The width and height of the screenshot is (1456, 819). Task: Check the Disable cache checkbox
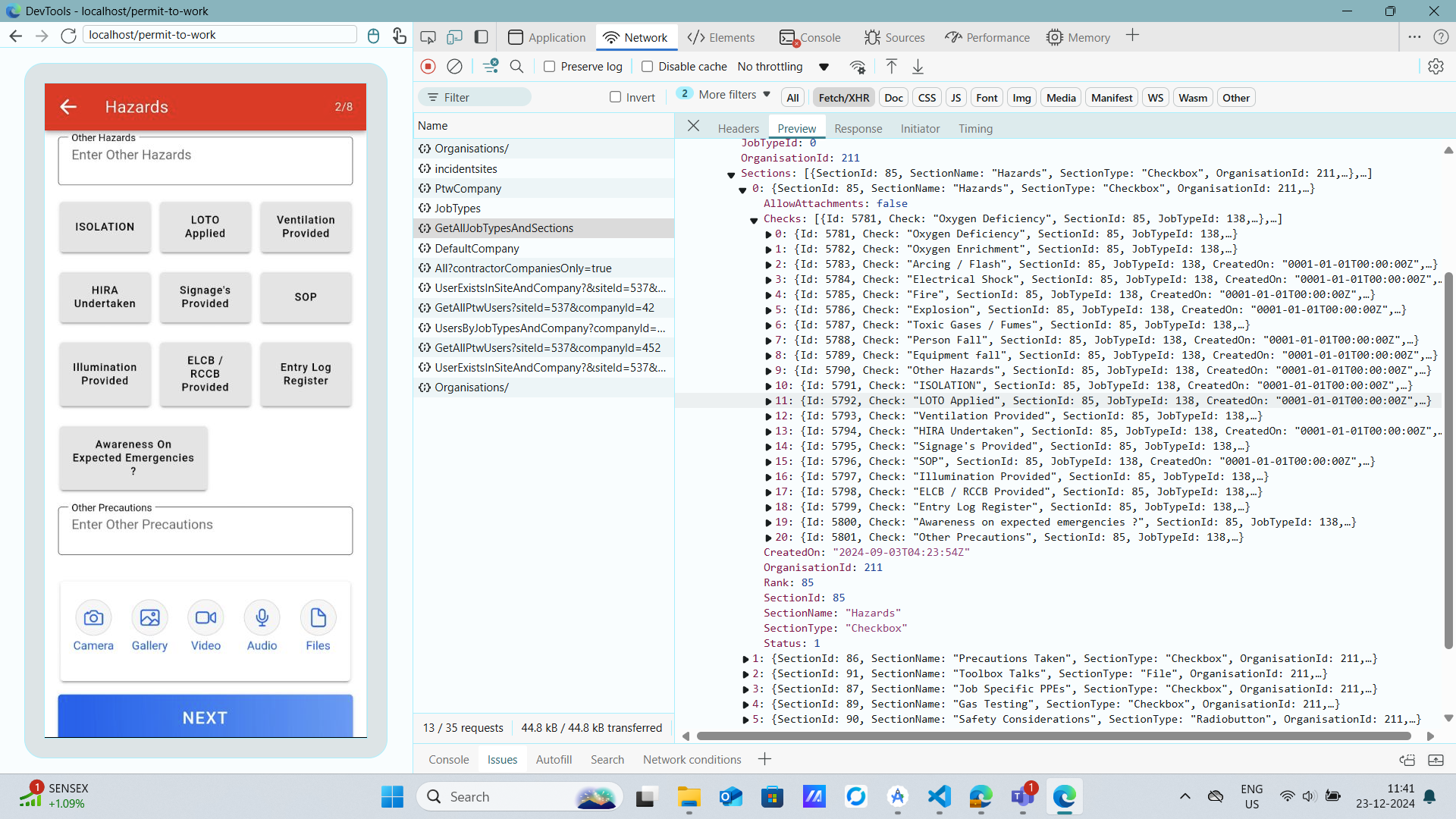point(647,67)
